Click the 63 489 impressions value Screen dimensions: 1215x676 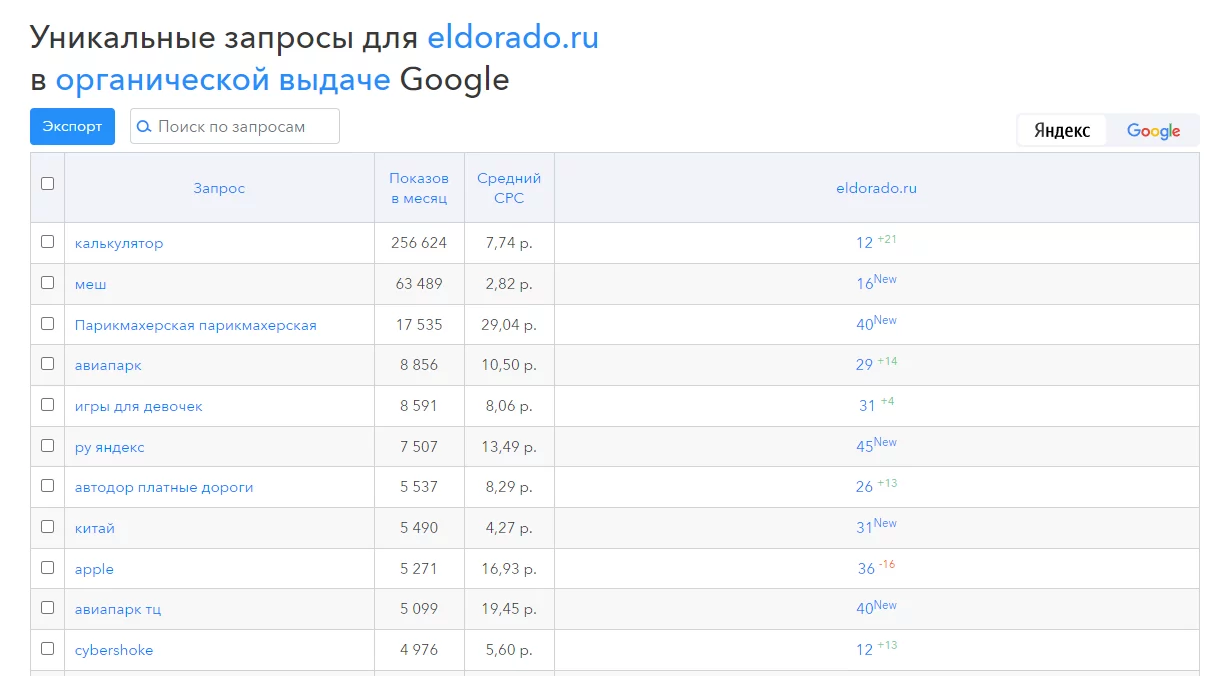coord(419,284)
